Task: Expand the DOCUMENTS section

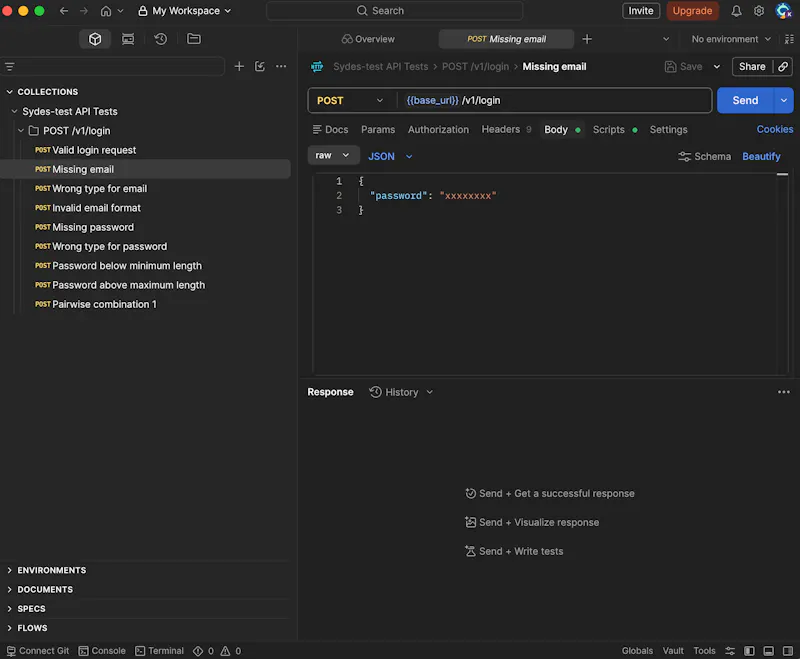Action: (x=10, y=590)
